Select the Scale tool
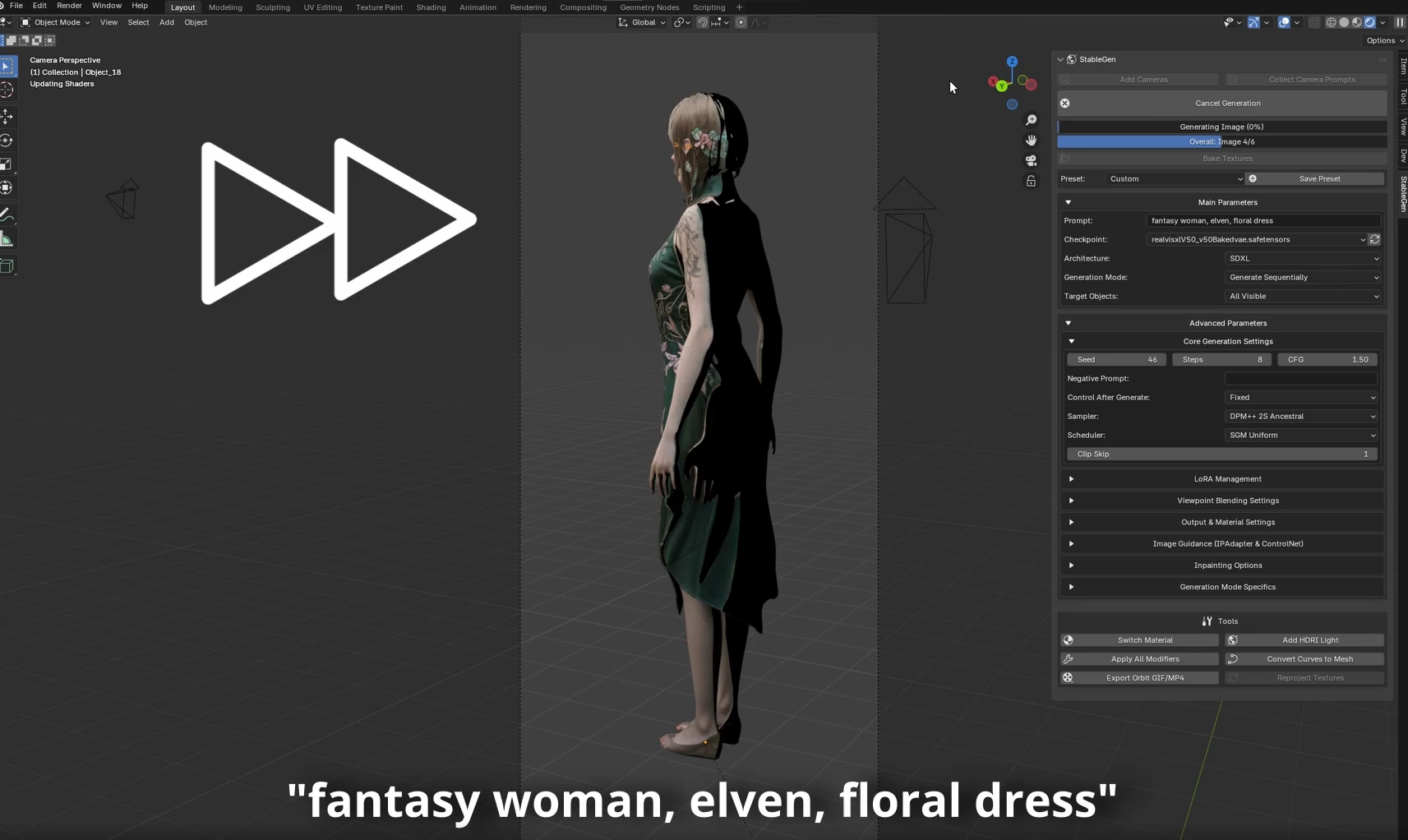 coord(7,164)
